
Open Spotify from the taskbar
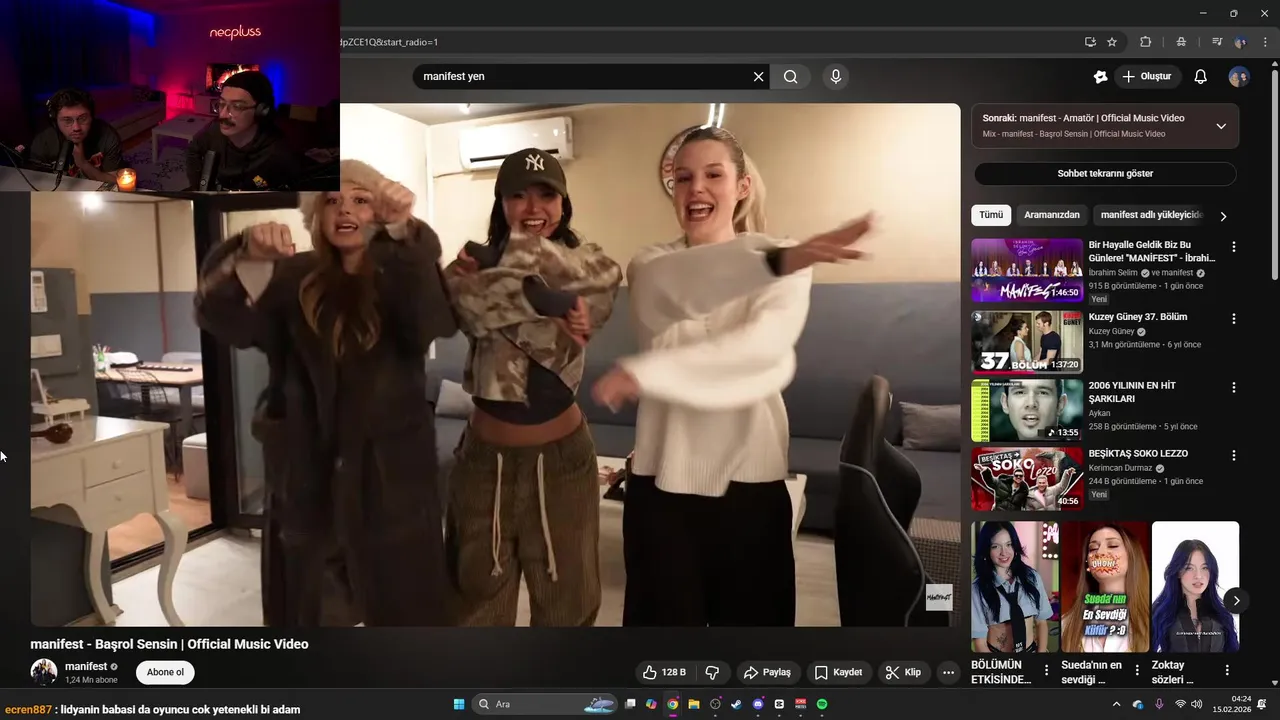(822, 704)
